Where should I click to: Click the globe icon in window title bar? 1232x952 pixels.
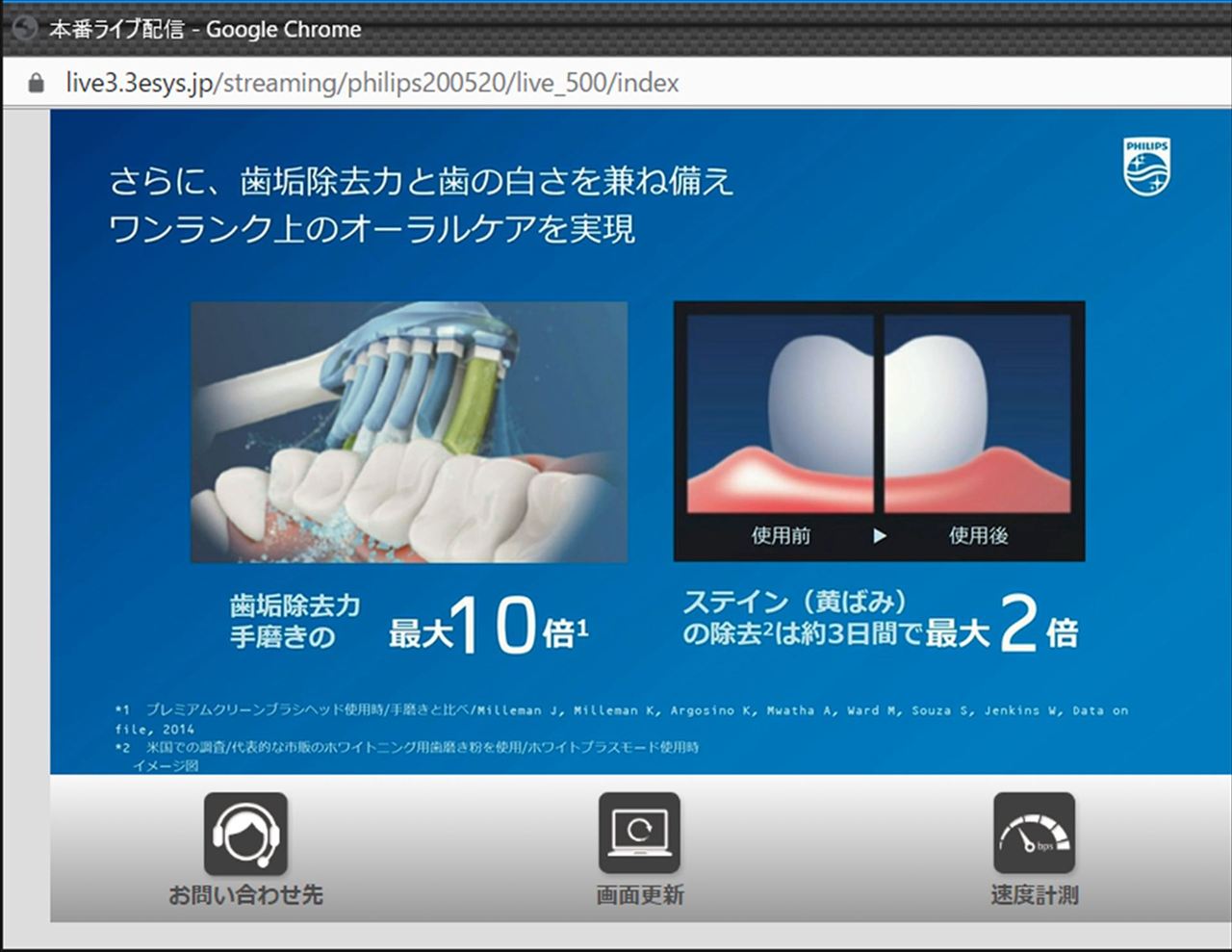pos(23,29)
